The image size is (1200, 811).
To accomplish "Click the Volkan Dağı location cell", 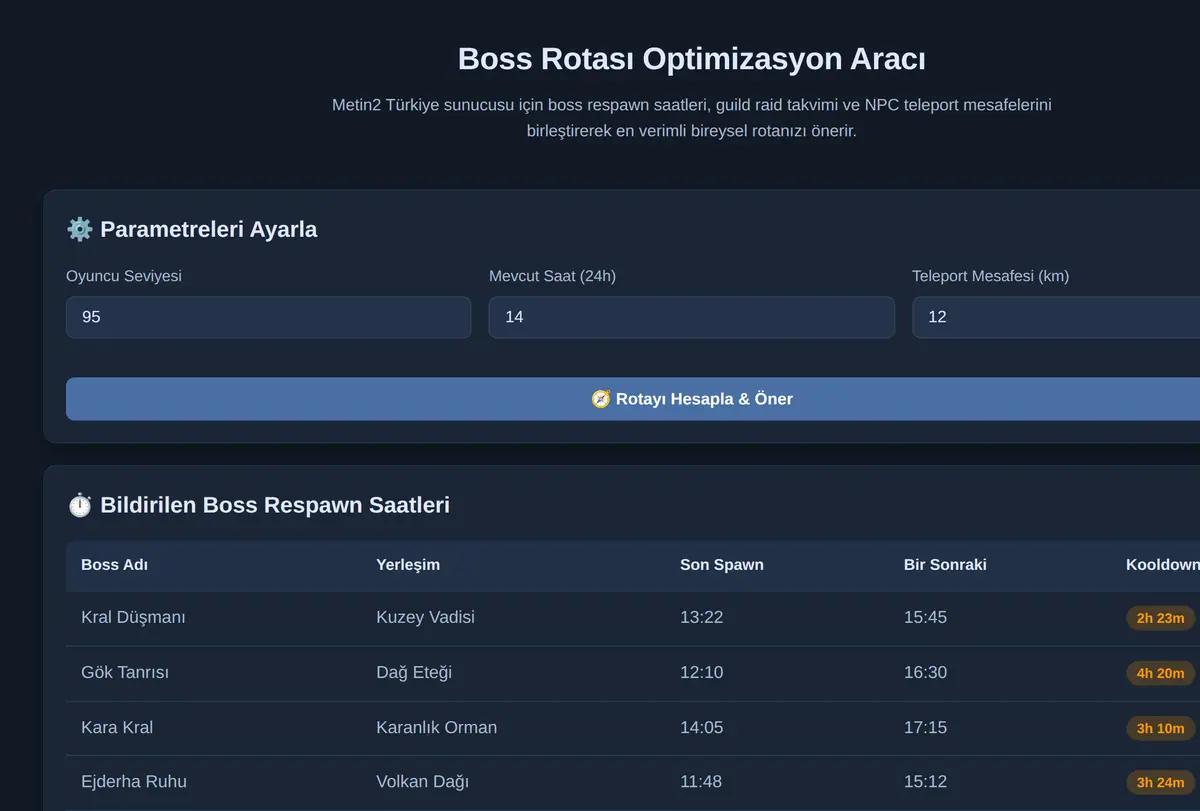I will point(422,781).
